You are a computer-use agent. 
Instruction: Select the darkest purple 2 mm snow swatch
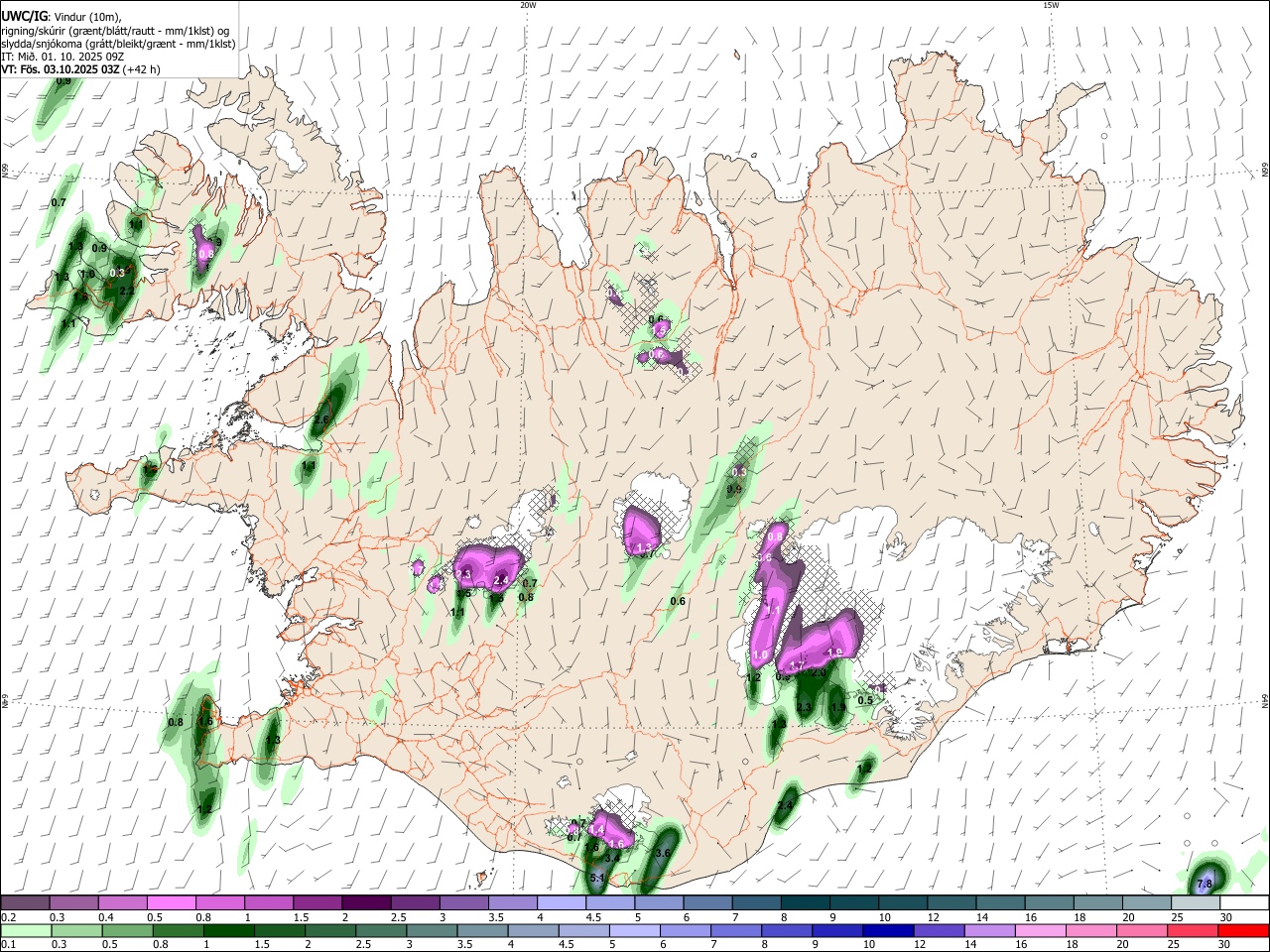tap(366, 902)
